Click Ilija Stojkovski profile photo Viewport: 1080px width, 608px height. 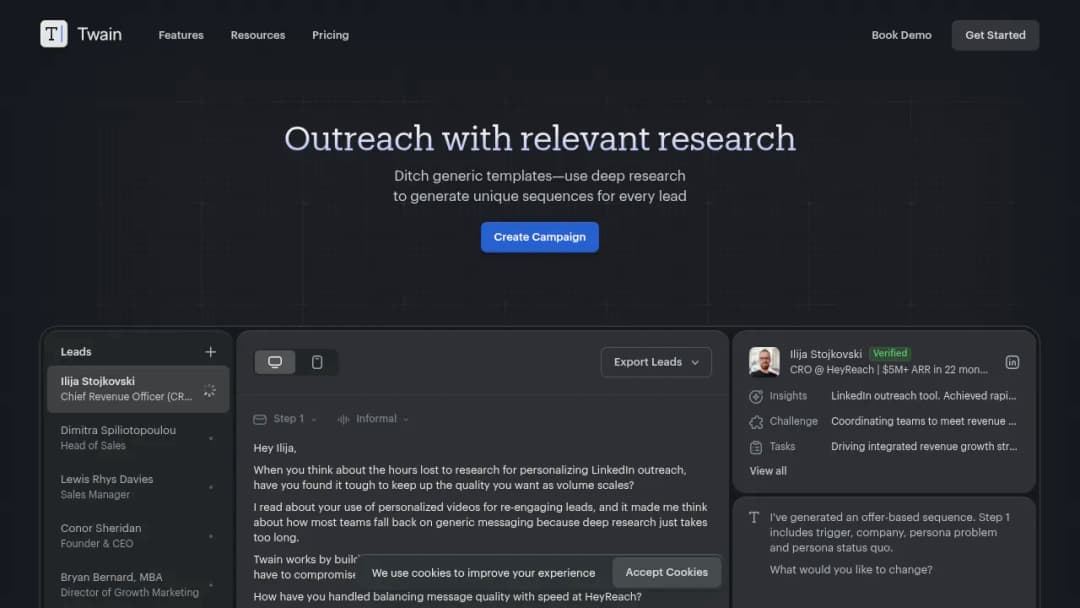point(764,361)
